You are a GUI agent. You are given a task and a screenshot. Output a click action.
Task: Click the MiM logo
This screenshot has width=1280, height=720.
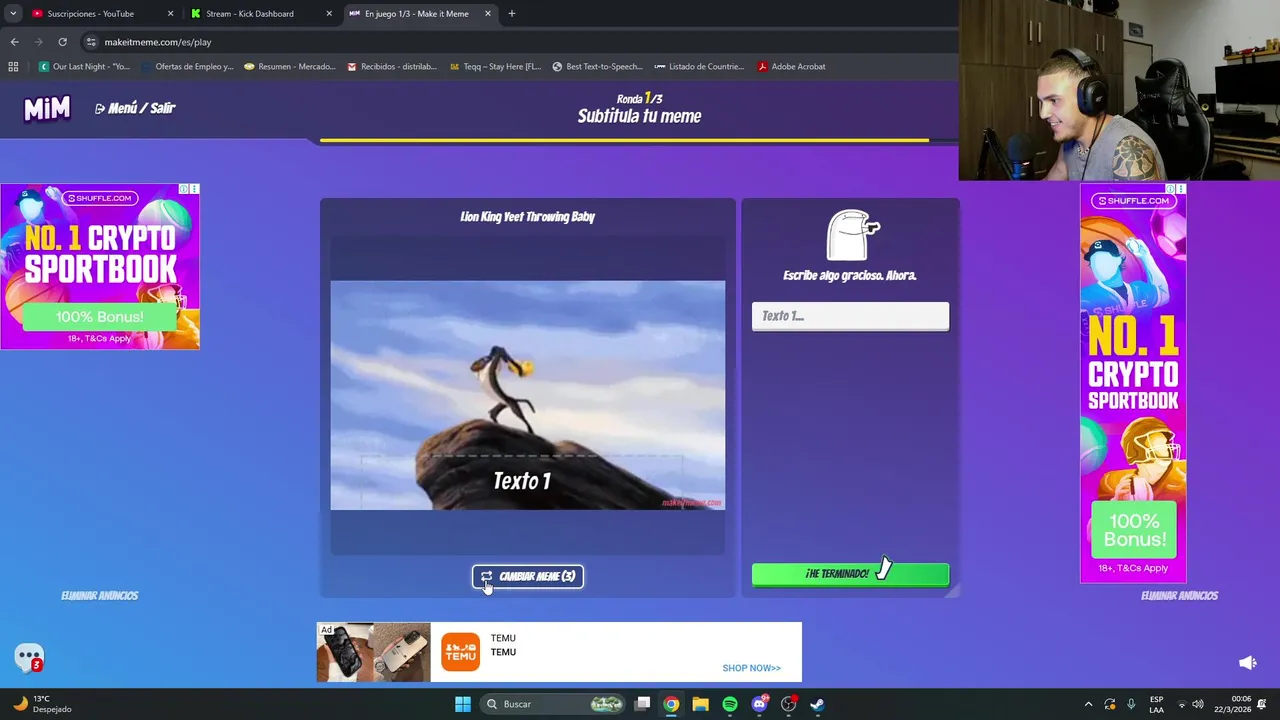[x=47, y=108]
